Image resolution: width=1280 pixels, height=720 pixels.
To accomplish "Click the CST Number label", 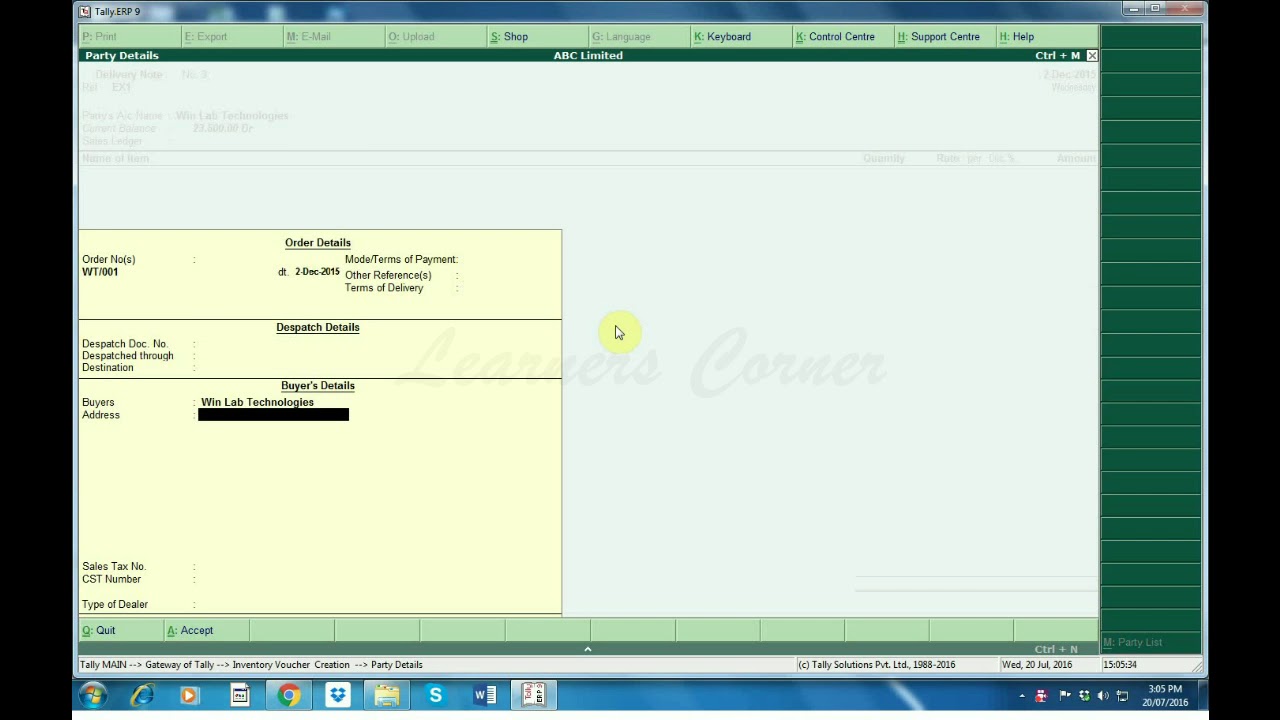I will coord(111,579).
